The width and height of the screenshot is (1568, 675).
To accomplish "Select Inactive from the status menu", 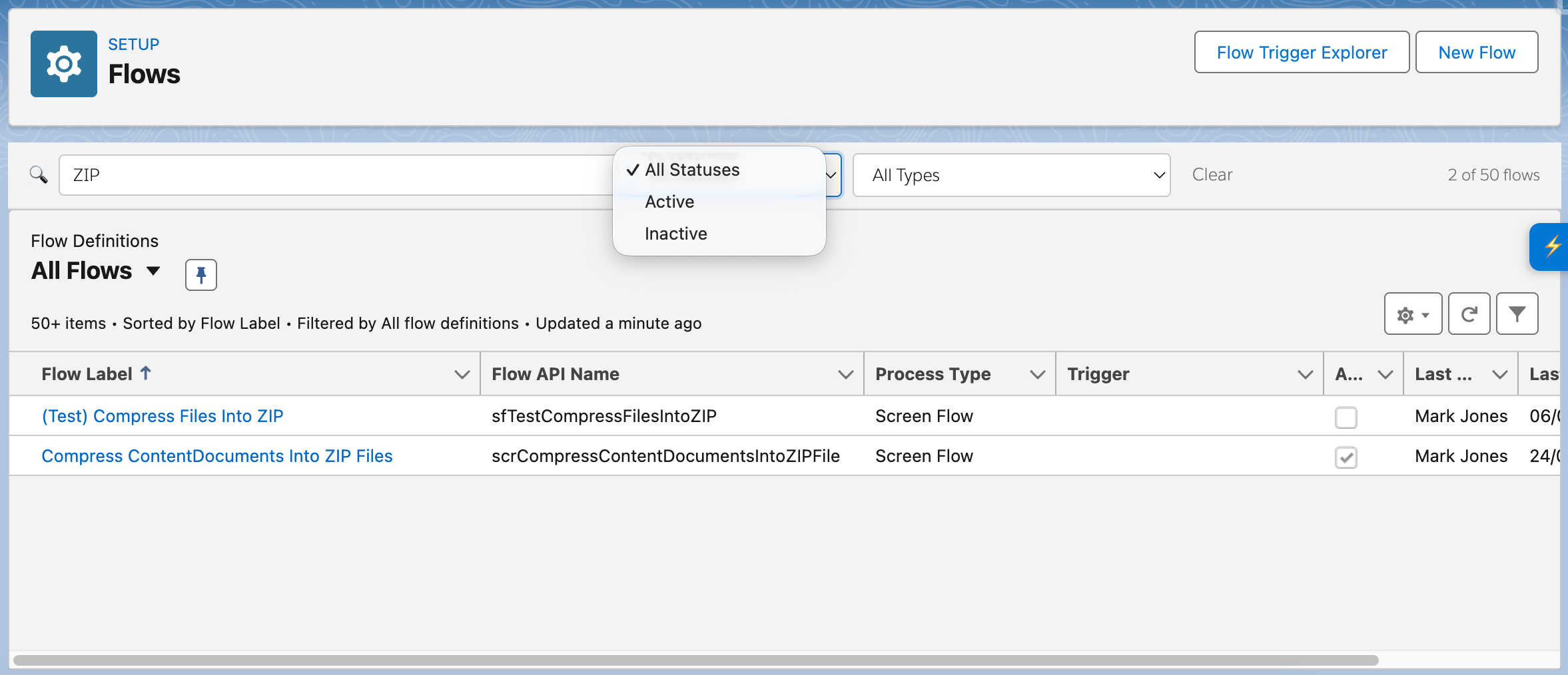I will point(675,233).
